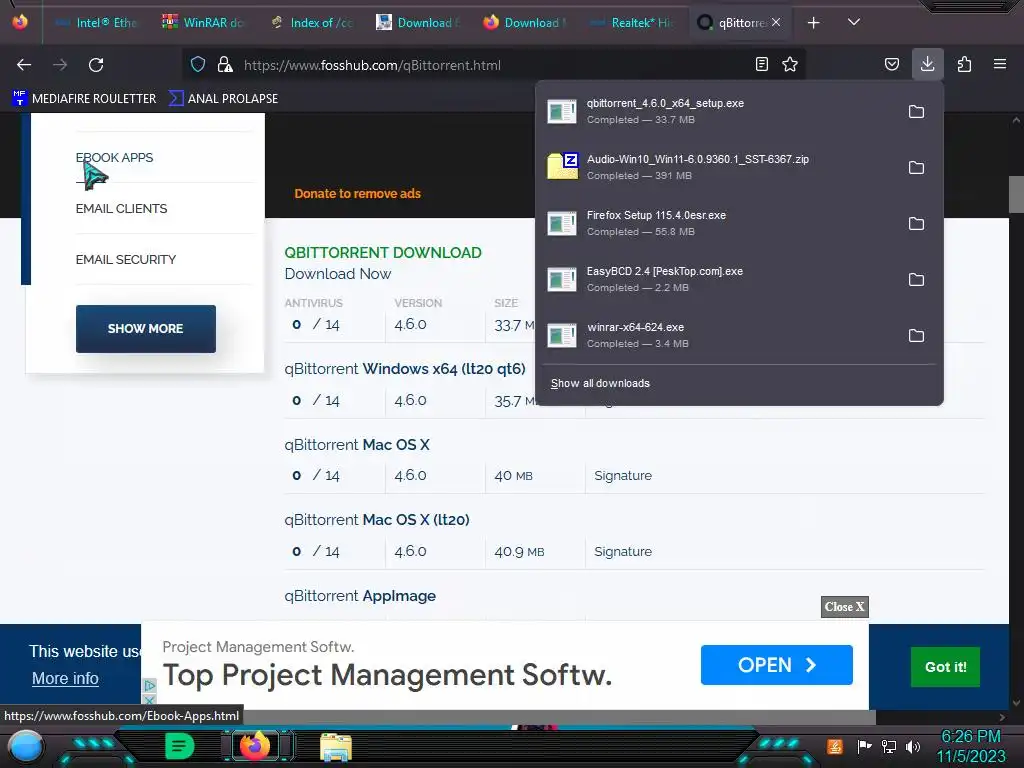Open More info cookie link
The width and height of the screenshot is (1024, 768).
tap(65, 679)
